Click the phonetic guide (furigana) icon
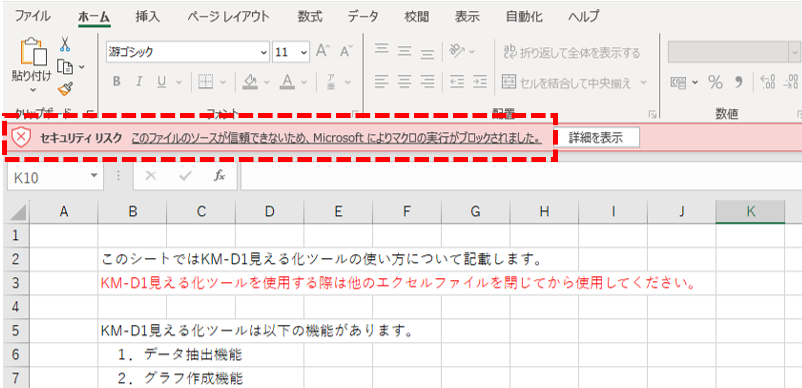The height and width of the screenshot is (388, 802). (x=331, y=82)
